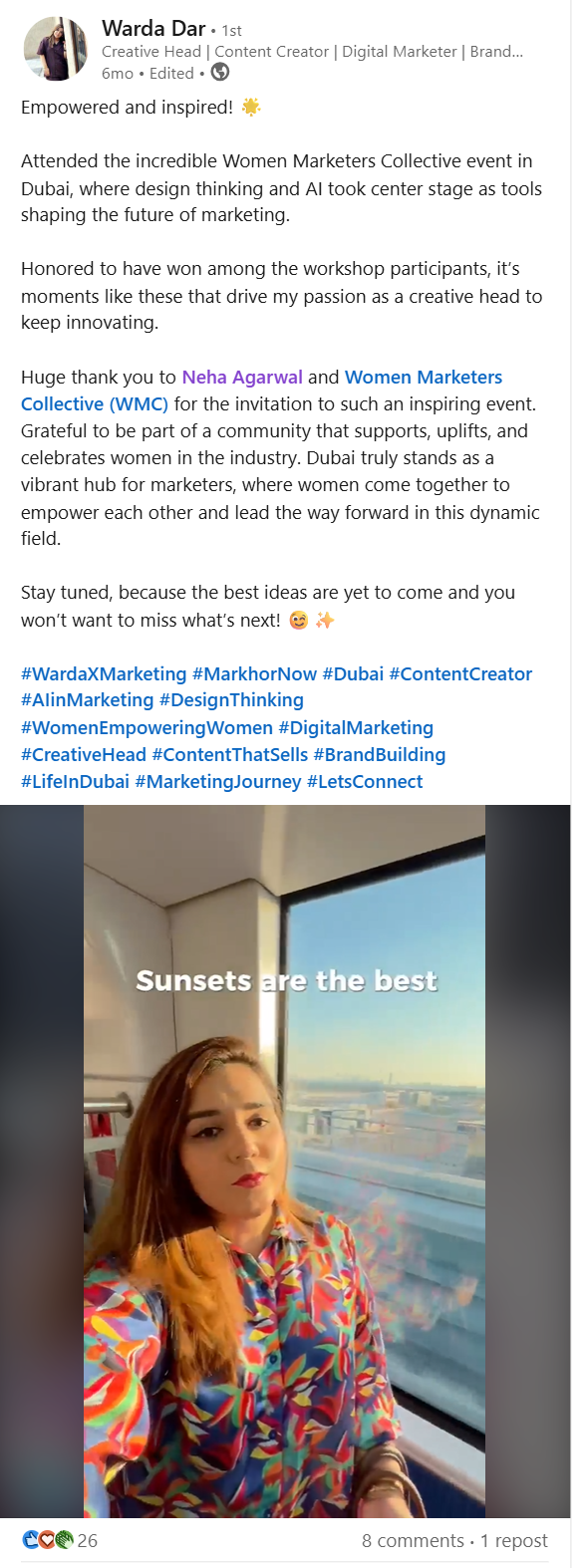Click the #BrandBuilding hashtag
The height and width of the screenshot is (1568, 588).
[380, 755]
